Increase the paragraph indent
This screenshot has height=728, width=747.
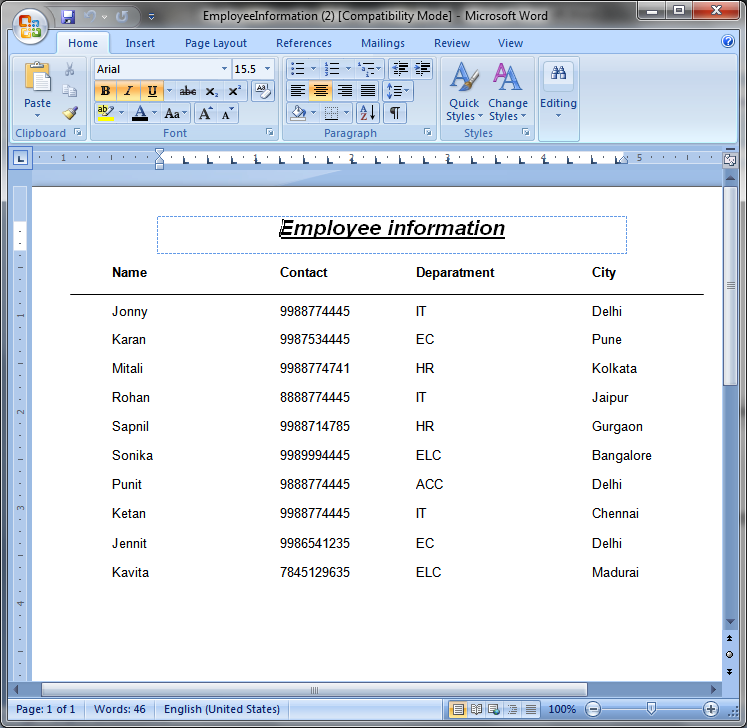423,69
